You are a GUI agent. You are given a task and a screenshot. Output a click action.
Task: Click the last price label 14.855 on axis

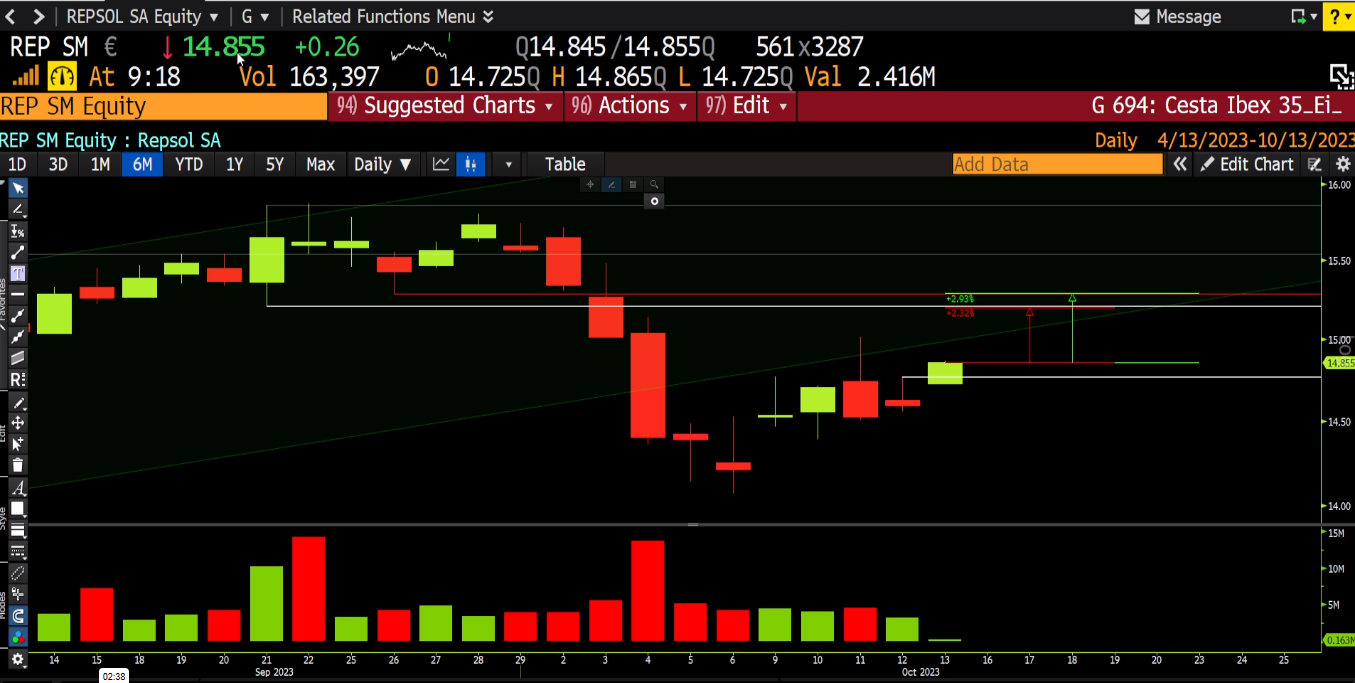tap(1339, 363)
